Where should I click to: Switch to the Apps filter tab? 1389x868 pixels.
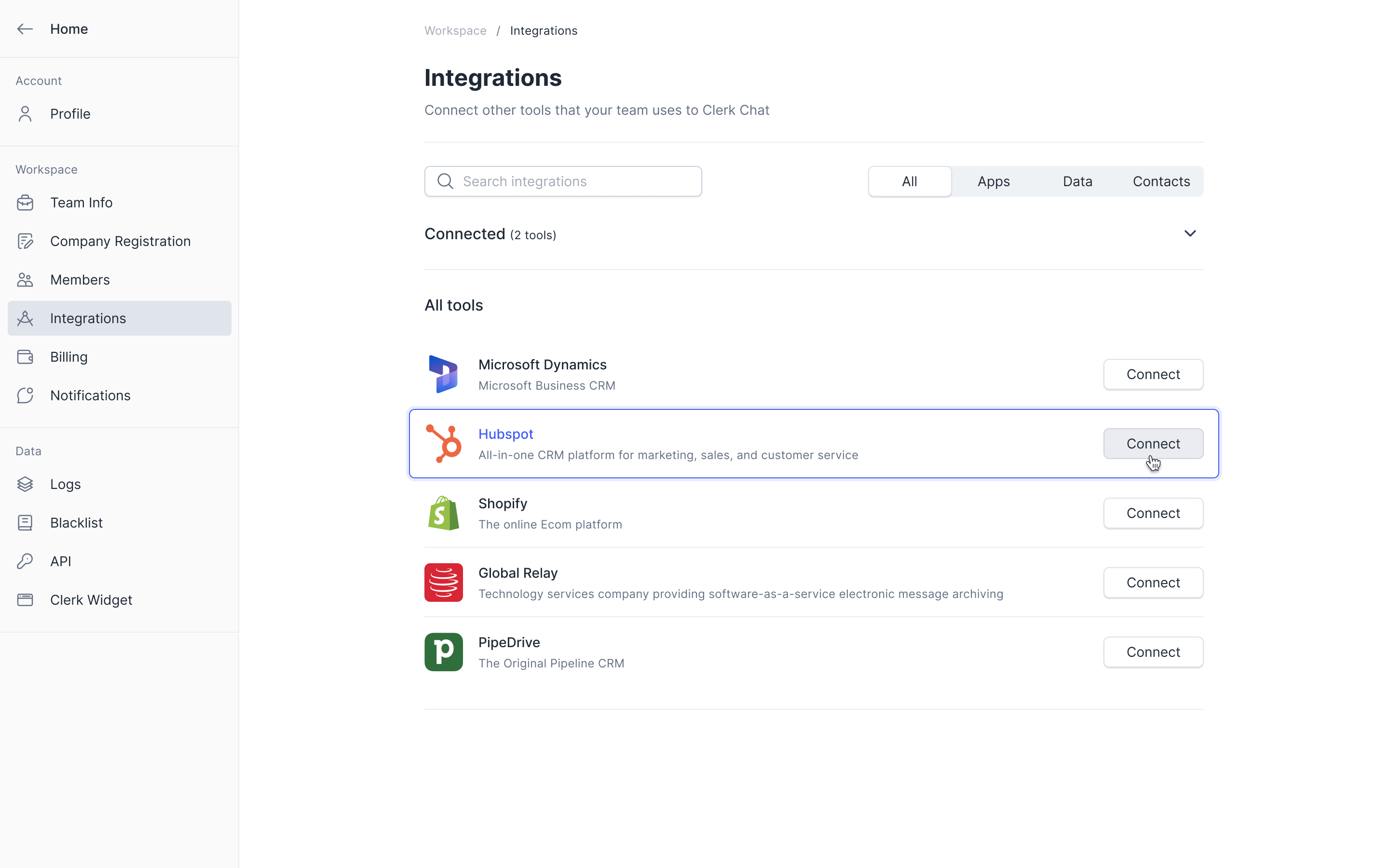tap(994, 181)
